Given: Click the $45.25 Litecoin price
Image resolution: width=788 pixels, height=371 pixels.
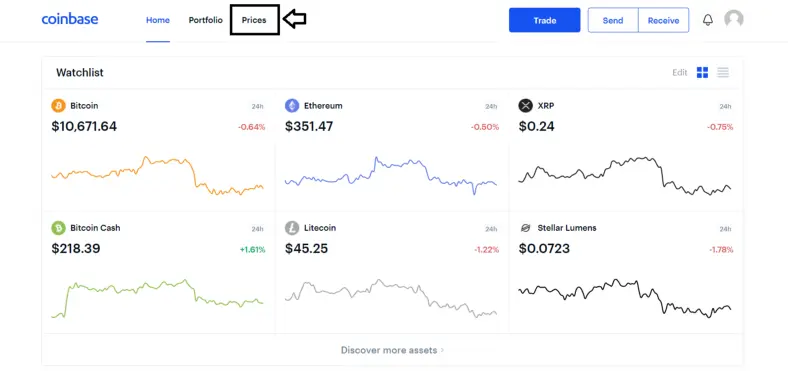Looking at the screenshot, I should click(307, 248).
